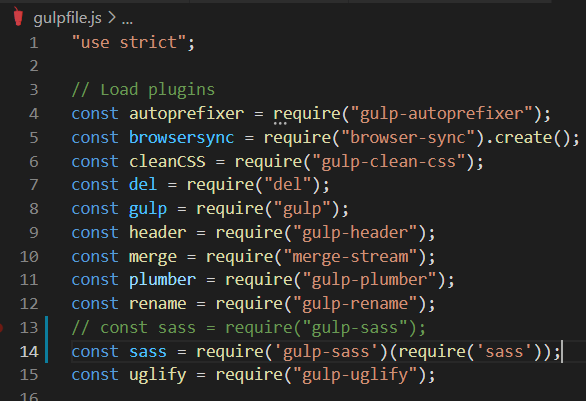This screenshot has height=401, width=586.
Task: Click "merge-stream" string
Action: [350, 257]
